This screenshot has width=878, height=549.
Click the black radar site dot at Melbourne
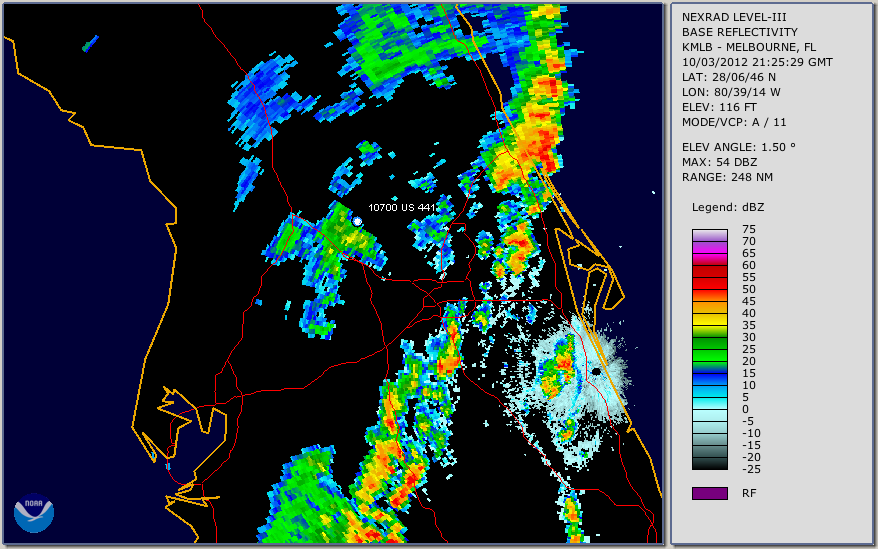[x=596, y=371]
